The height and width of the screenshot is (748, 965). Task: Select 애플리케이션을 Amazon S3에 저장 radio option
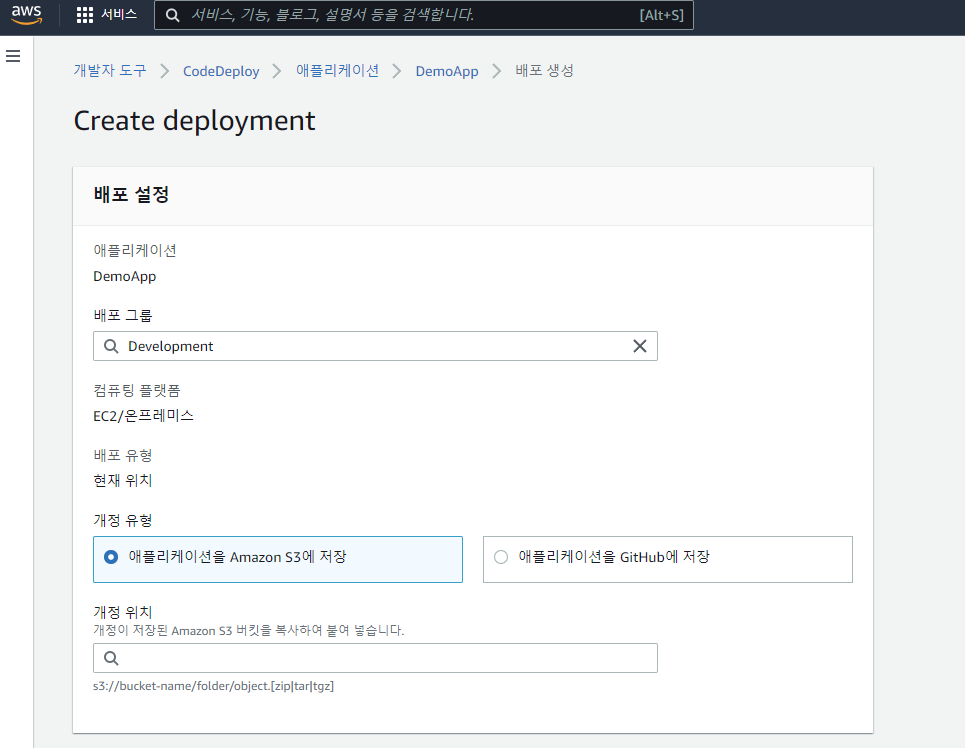278,559
